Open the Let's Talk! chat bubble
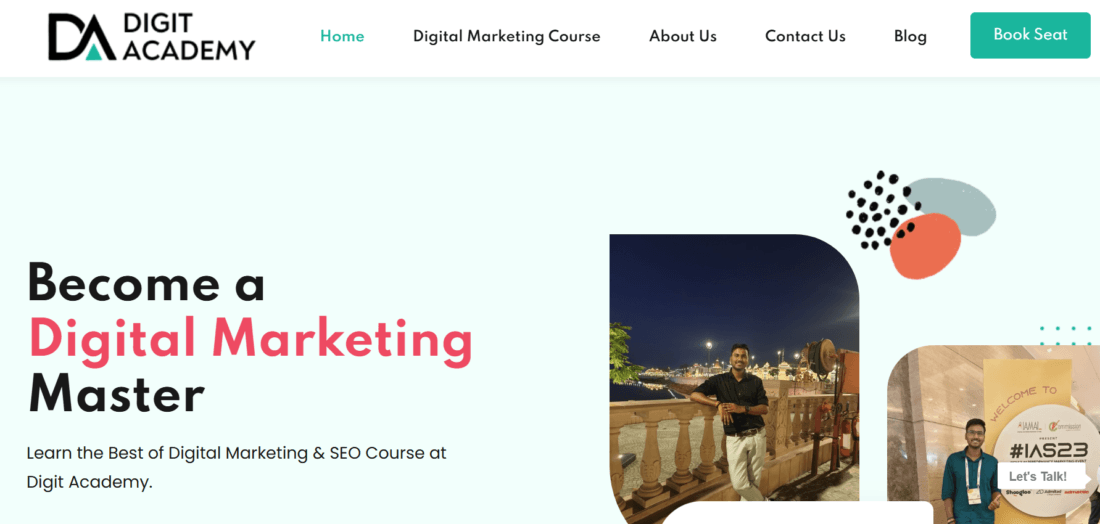Image resolution: width=1100 pixels, height=524 pixels. (x=1038, y=476)
